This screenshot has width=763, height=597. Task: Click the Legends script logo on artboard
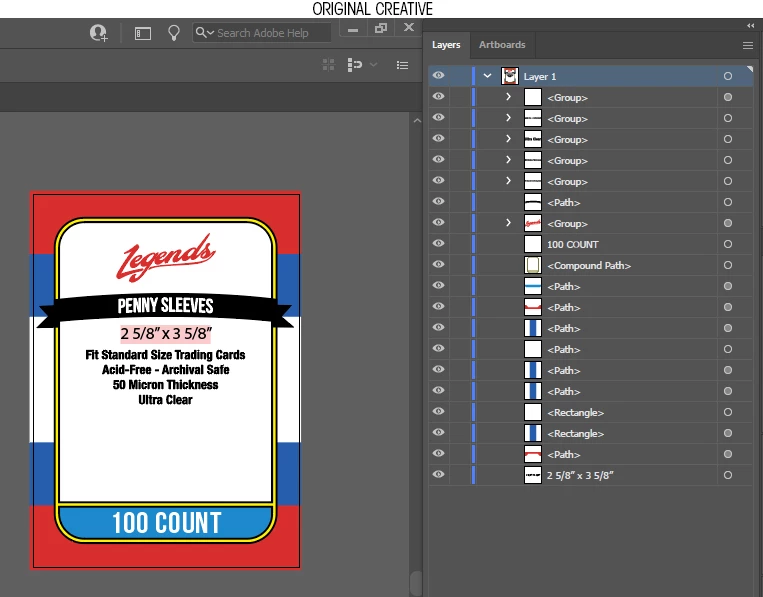(165, 258)
